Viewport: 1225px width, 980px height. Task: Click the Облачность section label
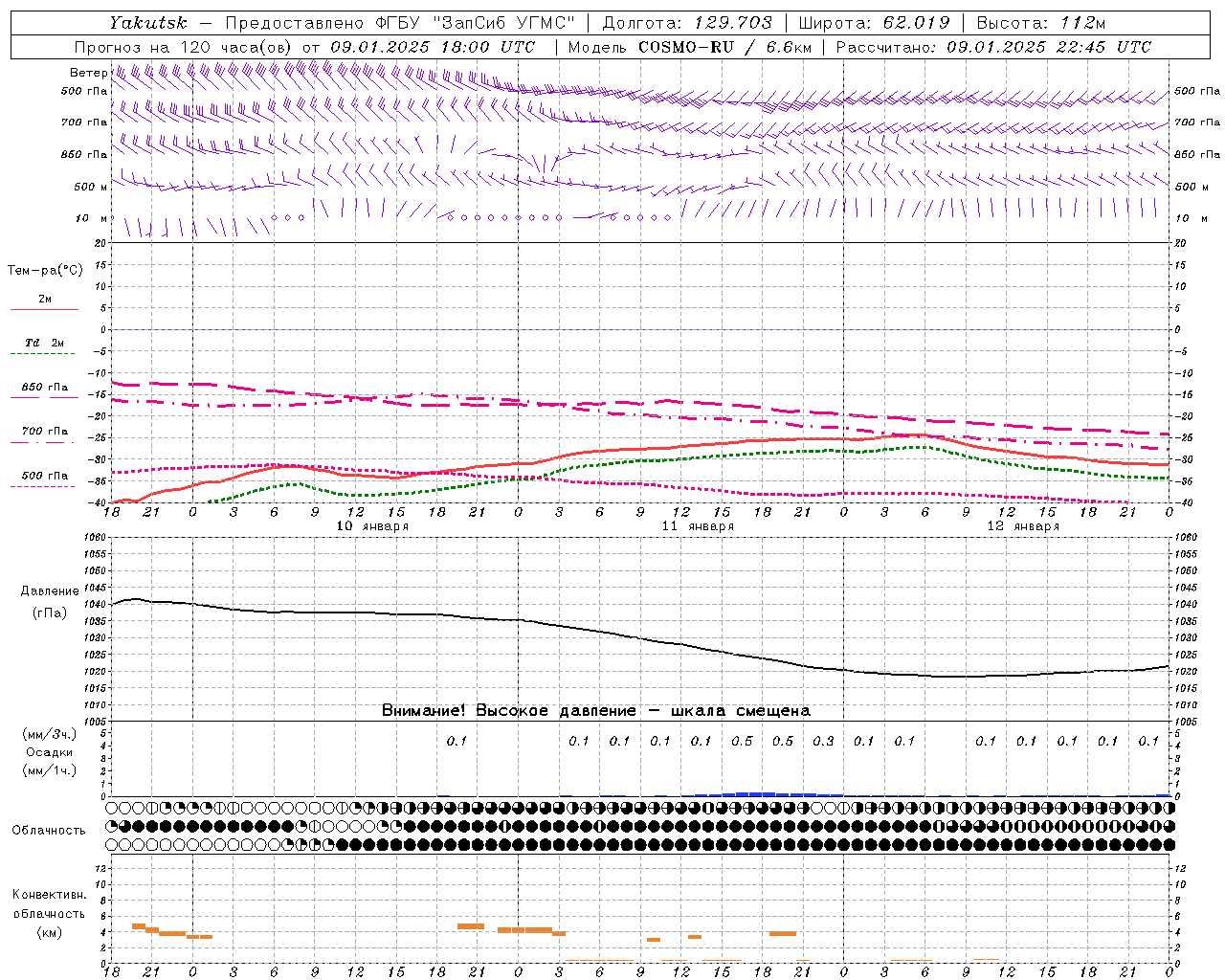[x=48, y=831]
